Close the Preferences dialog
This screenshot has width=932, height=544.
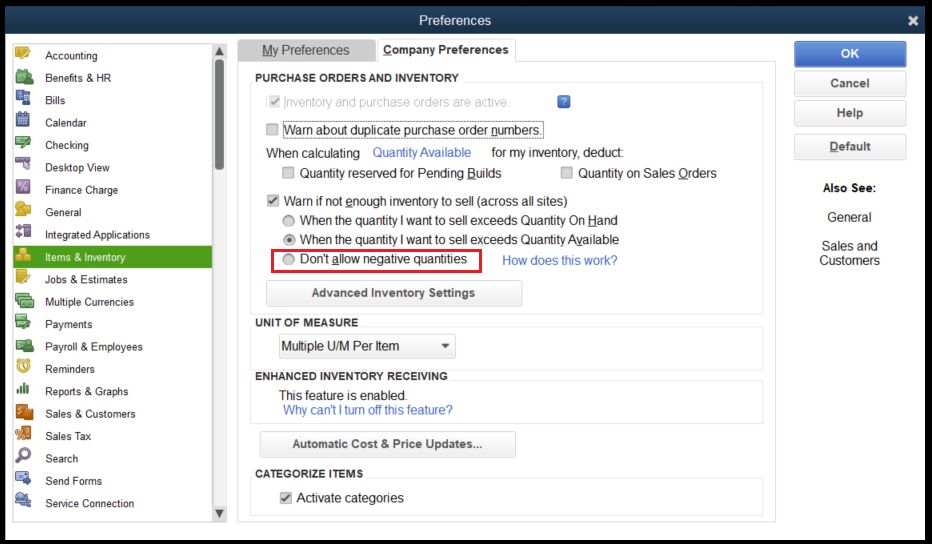point(913,21)
